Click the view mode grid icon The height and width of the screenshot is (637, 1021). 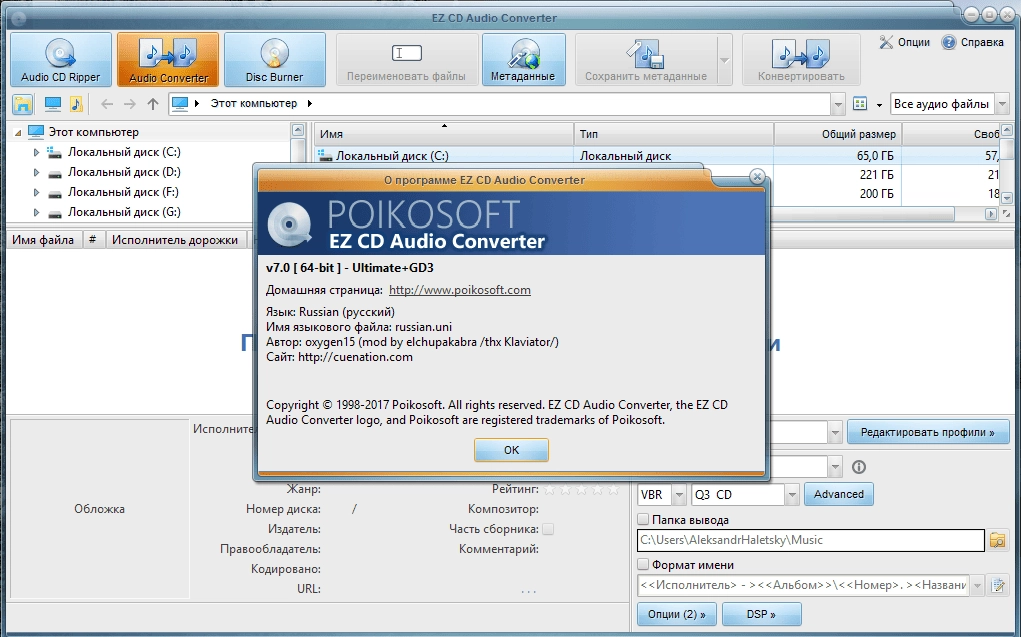860,104
